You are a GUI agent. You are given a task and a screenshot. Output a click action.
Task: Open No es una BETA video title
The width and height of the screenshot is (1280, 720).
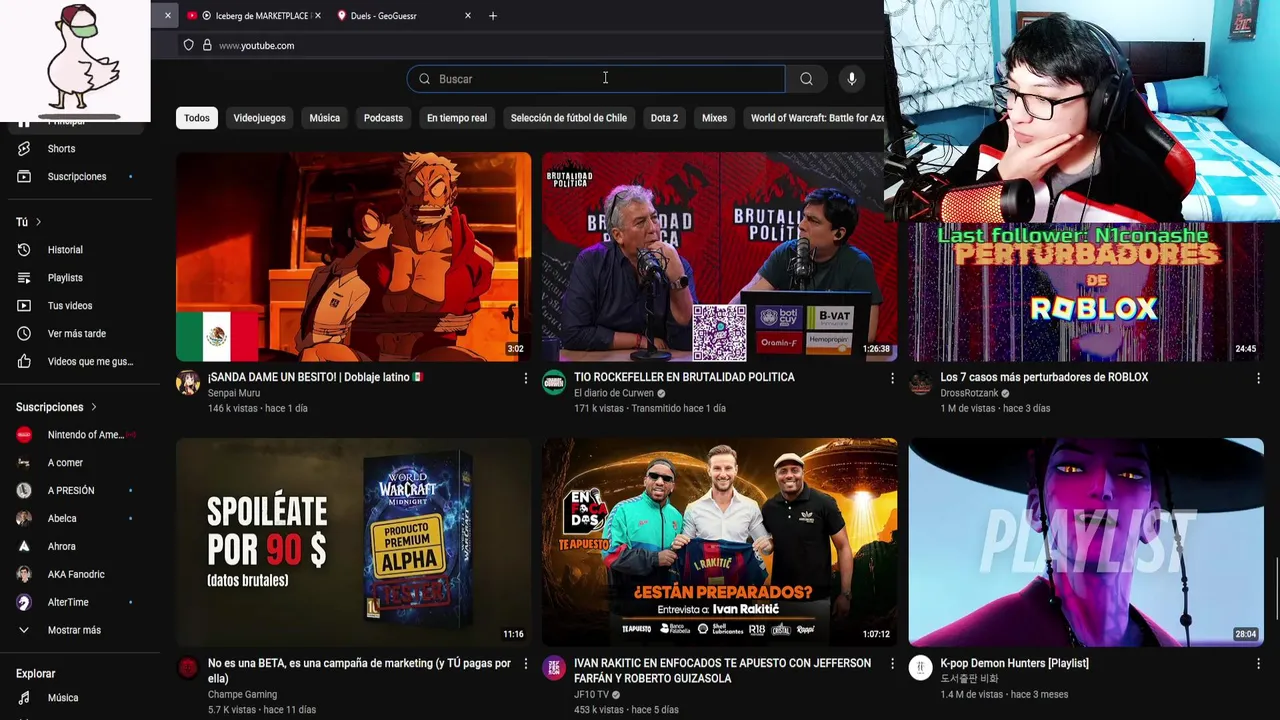tap(359, 671)
